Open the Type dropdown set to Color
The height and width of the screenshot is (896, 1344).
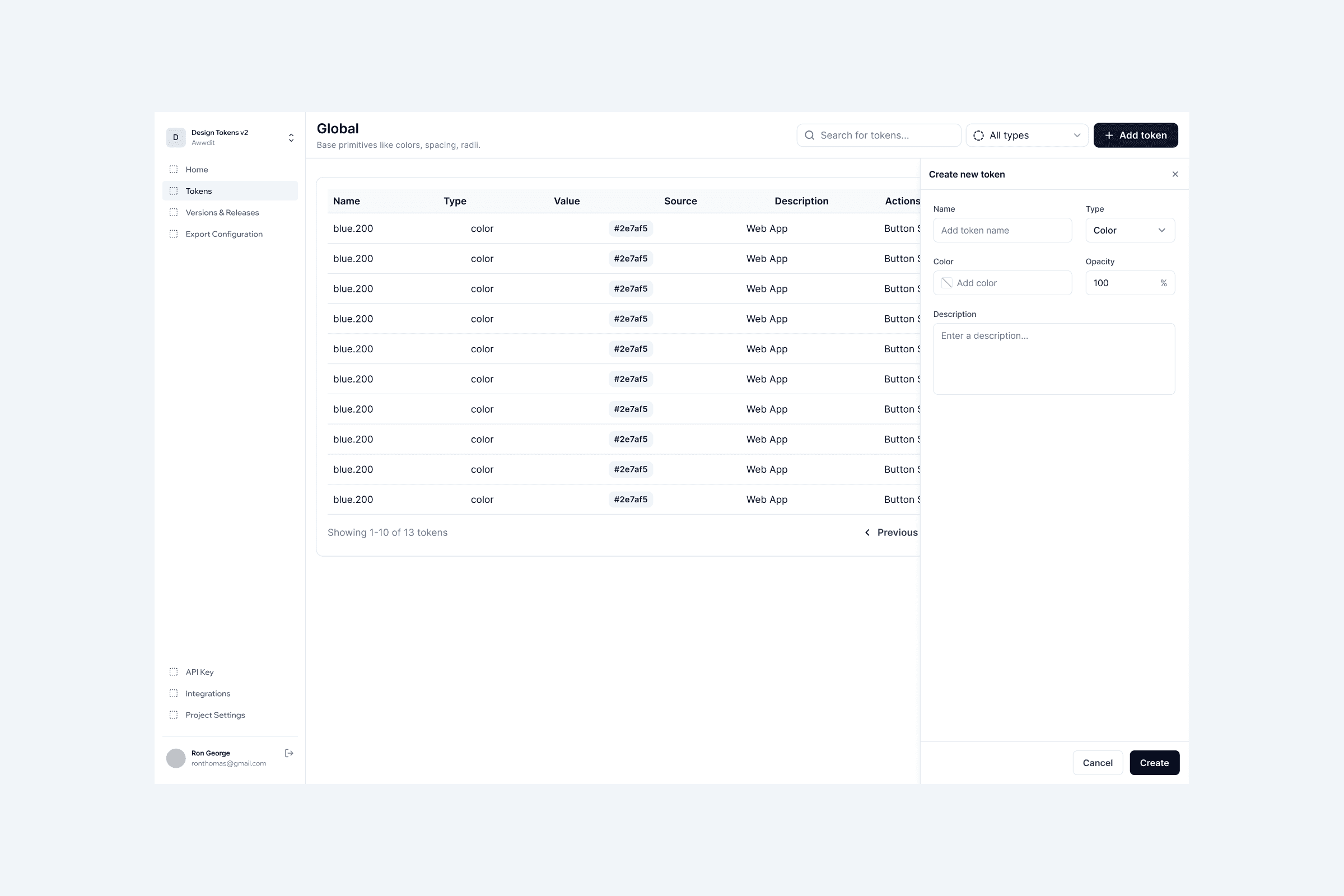1130,230
